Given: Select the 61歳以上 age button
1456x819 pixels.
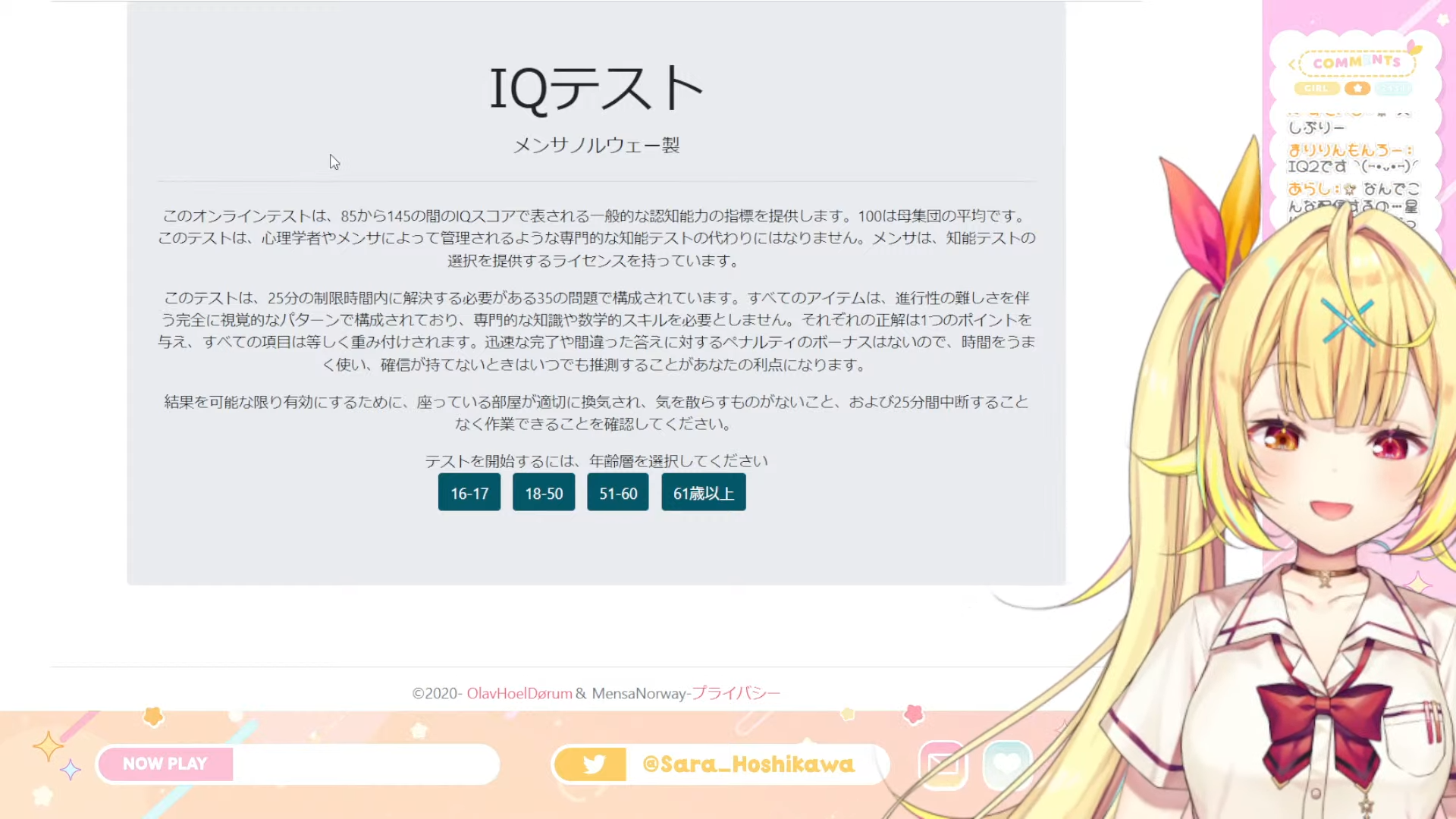Looking at the screenshot, I should coord(704,493).
